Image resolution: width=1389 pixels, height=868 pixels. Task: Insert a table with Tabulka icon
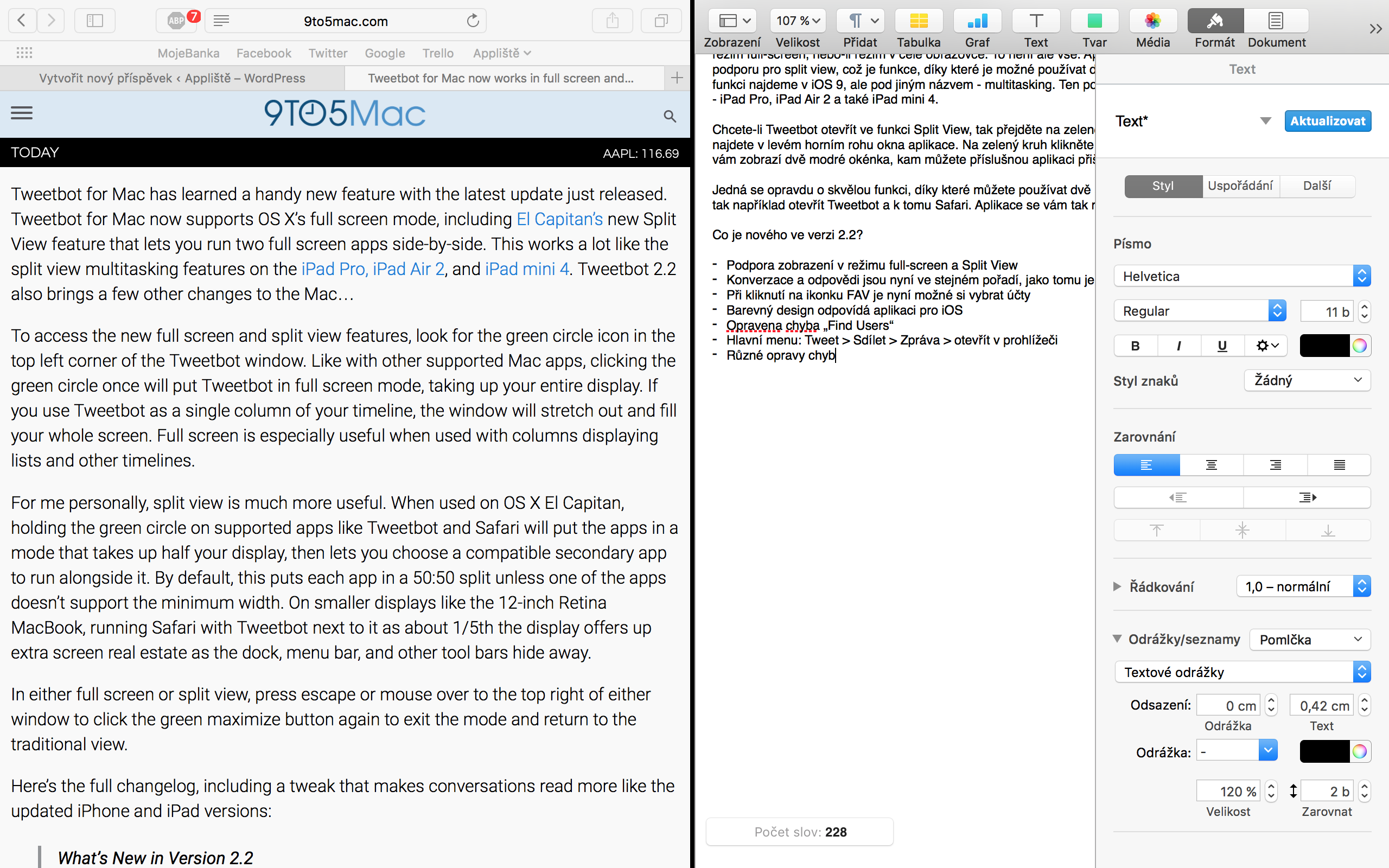919,21
